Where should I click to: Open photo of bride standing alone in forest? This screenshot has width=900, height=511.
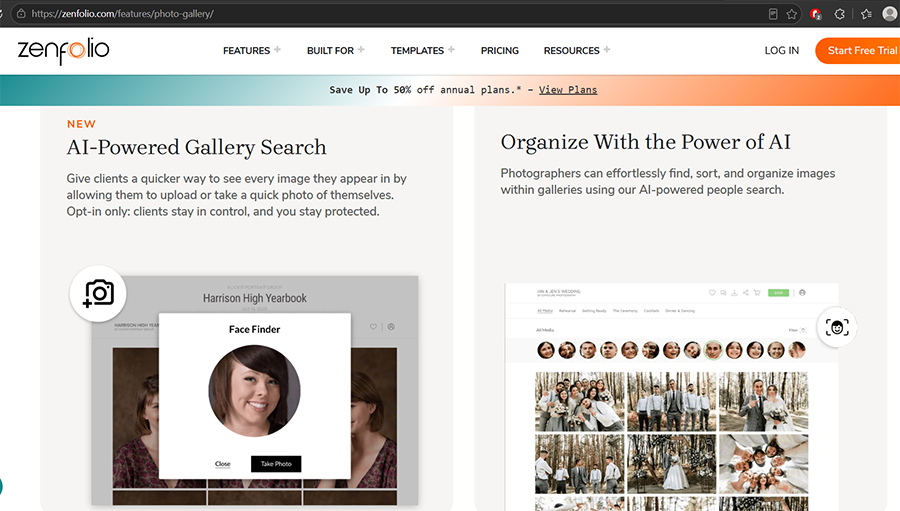coord(672,463)
